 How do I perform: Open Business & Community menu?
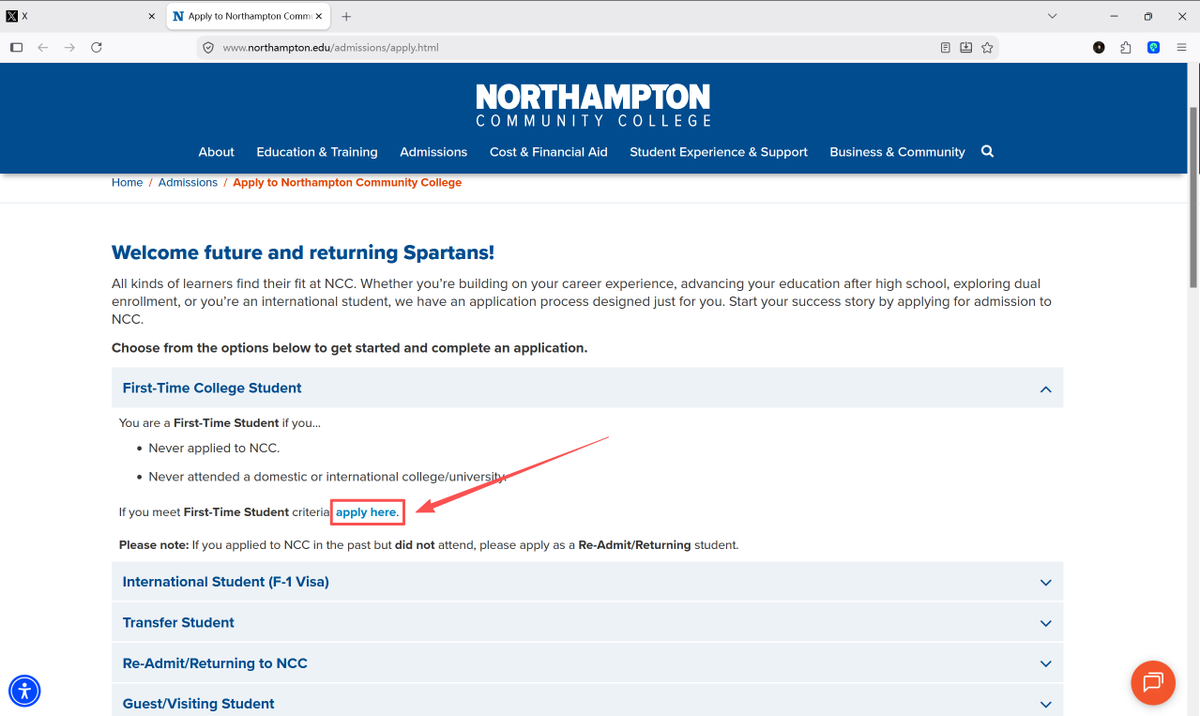click(x=897, y=152)
